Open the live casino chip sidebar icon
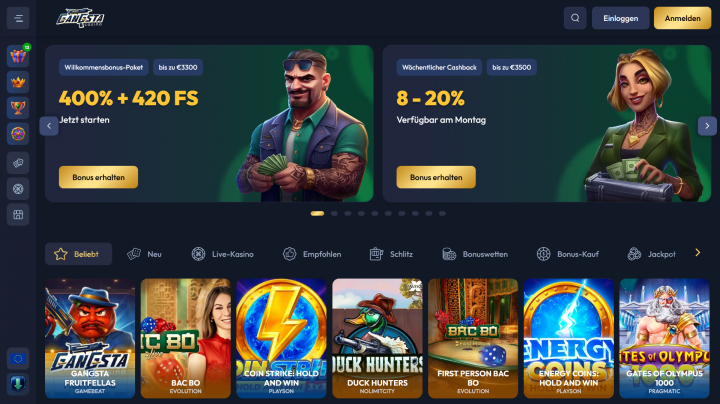720x404 pixels. pos(18,189)
